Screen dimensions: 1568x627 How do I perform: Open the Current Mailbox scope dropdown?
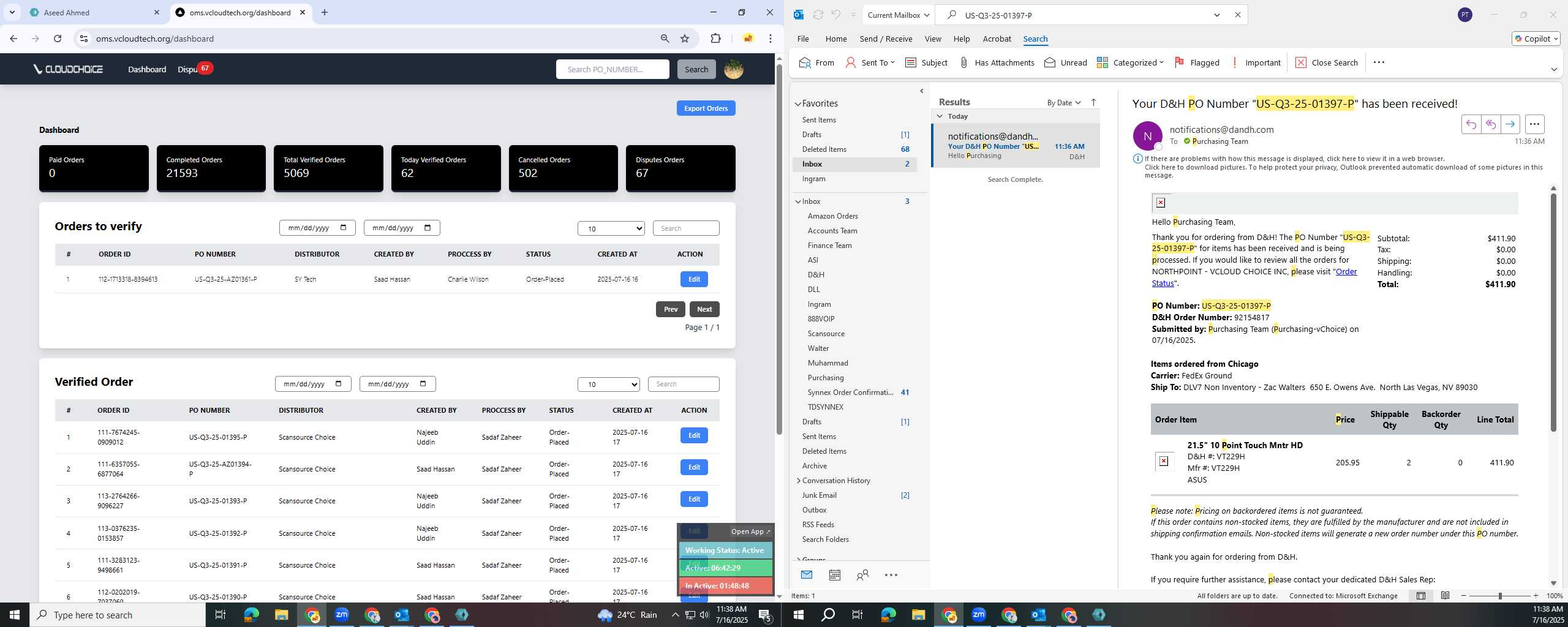pos(898,15)
